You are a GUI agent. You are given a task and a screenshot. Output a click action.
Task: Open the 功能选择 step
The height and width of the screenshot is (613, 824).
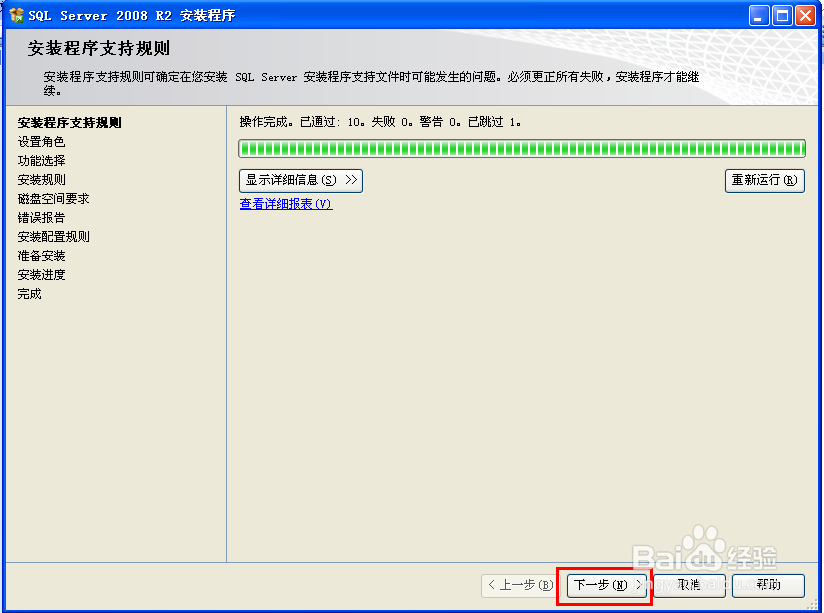tap(40, 160)
